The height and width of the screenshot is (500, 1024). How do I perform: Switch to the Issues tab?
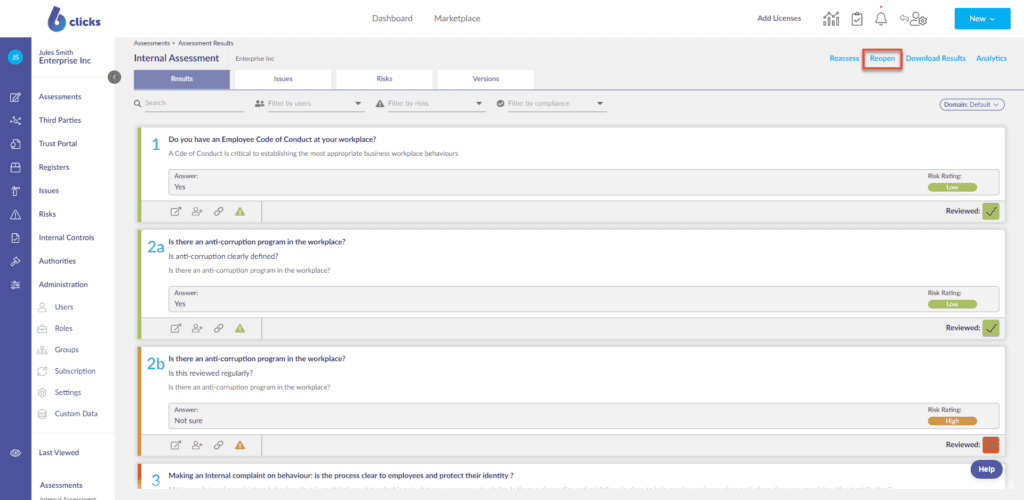[x=283, y=78]
